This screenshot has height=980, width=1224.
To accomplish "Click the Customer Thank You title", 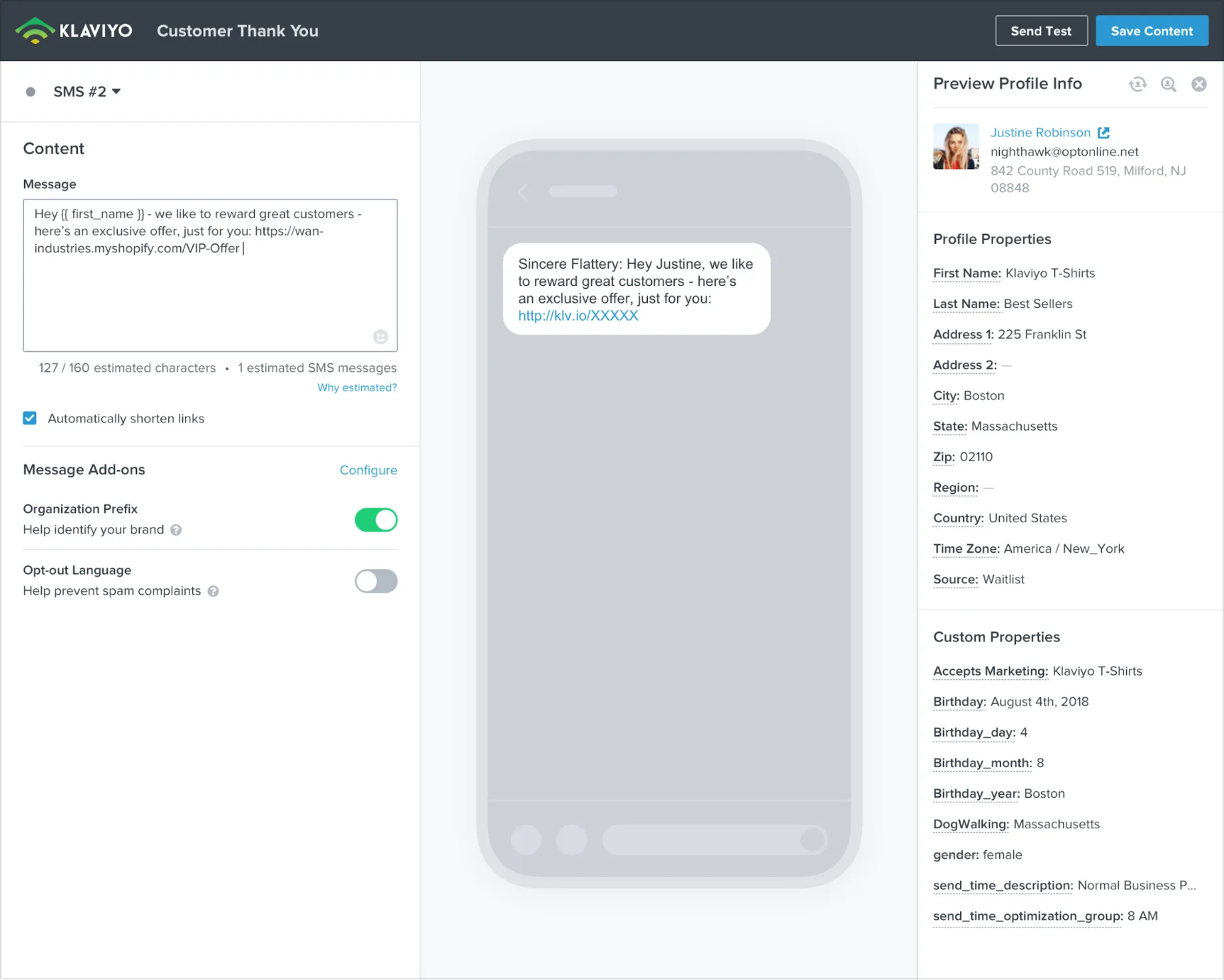I will [237, 31].
